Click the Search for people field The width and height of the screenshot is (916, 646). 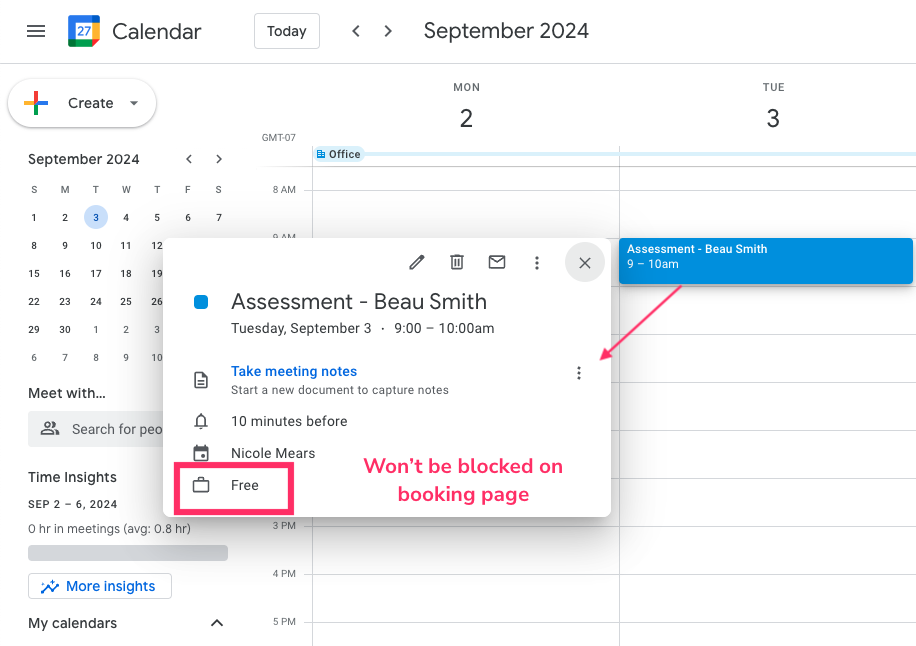96,429
